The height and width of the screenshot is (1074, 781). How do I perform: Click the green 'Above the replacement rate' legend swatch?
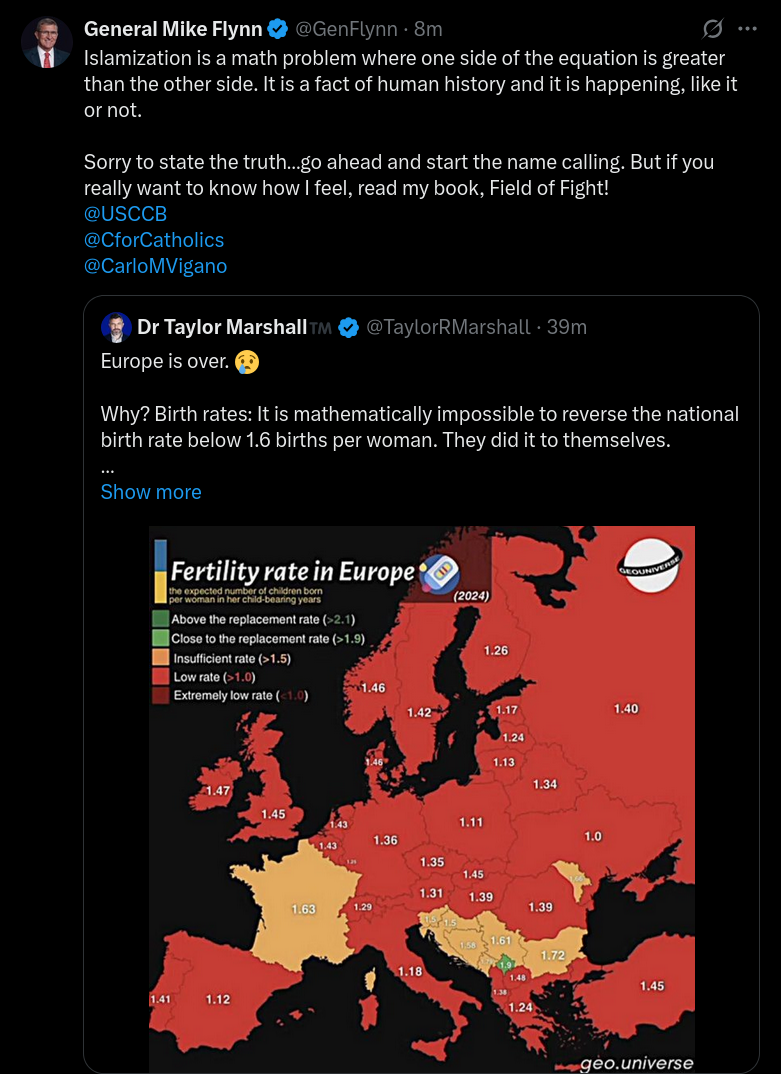click(160, 619)
